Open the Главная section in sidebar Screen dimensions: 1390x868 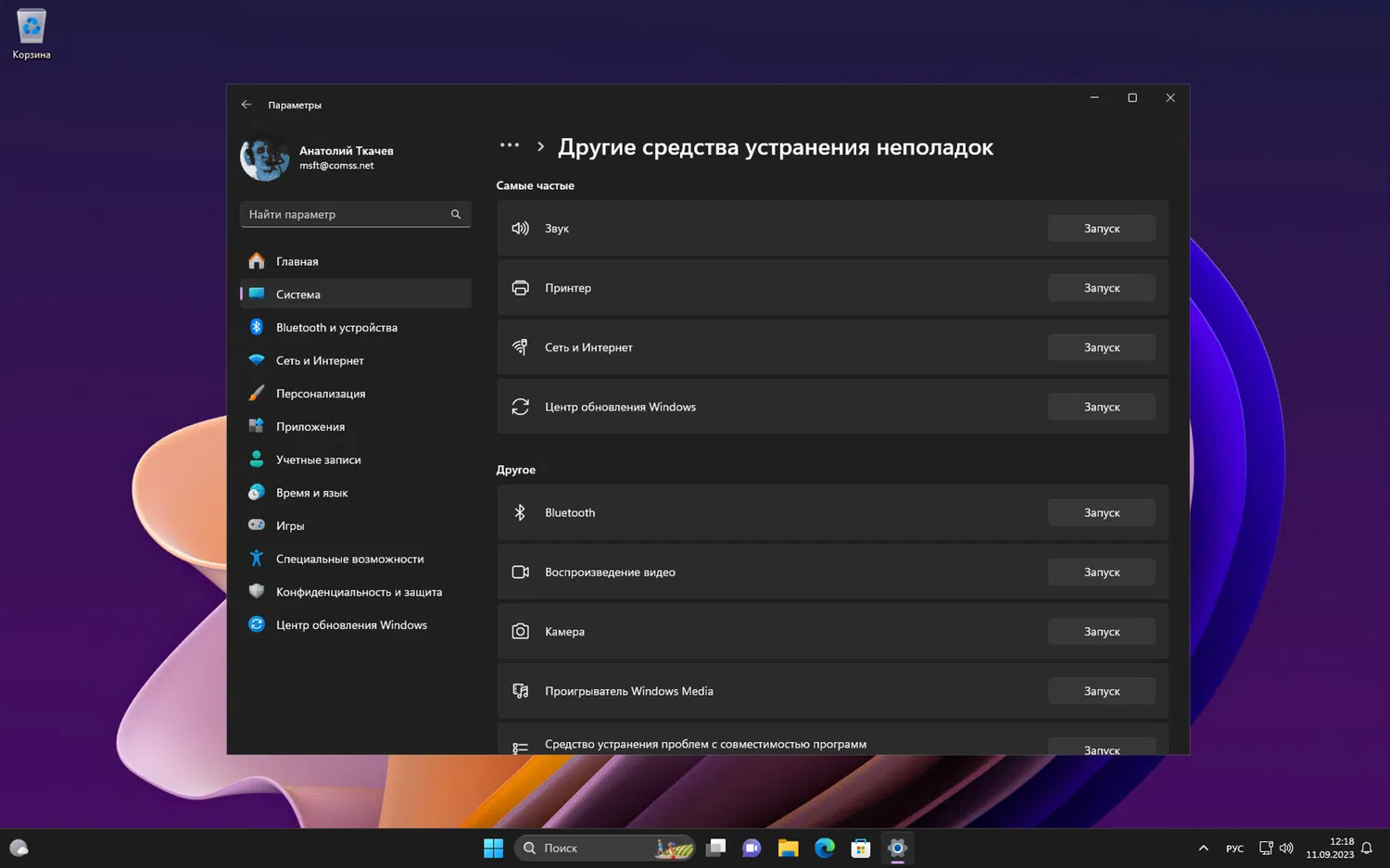(297, 261)
